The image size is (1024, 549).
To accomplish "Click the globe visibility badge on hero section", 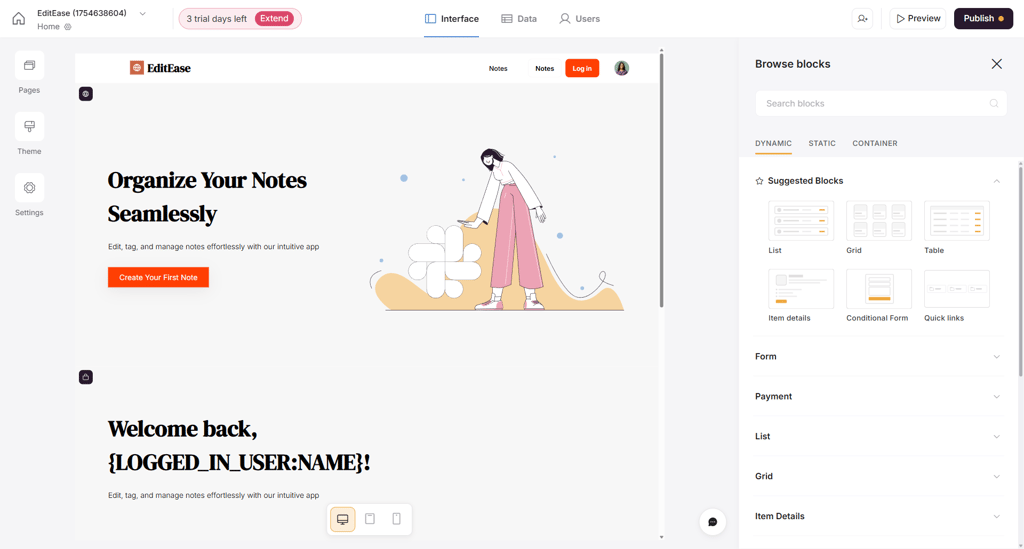I will click(86, 94).
